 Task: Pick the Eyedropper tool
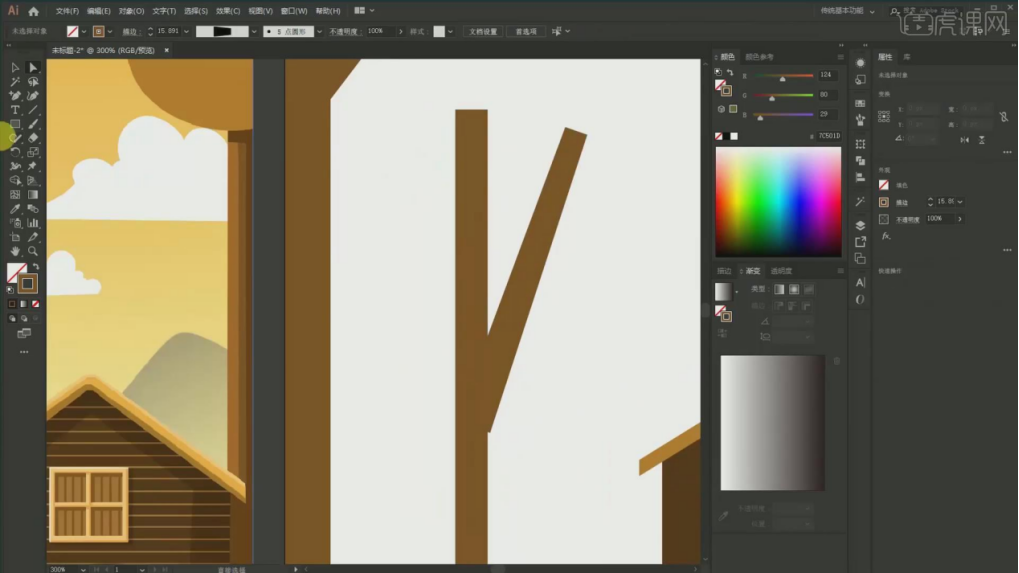point(15,209)
